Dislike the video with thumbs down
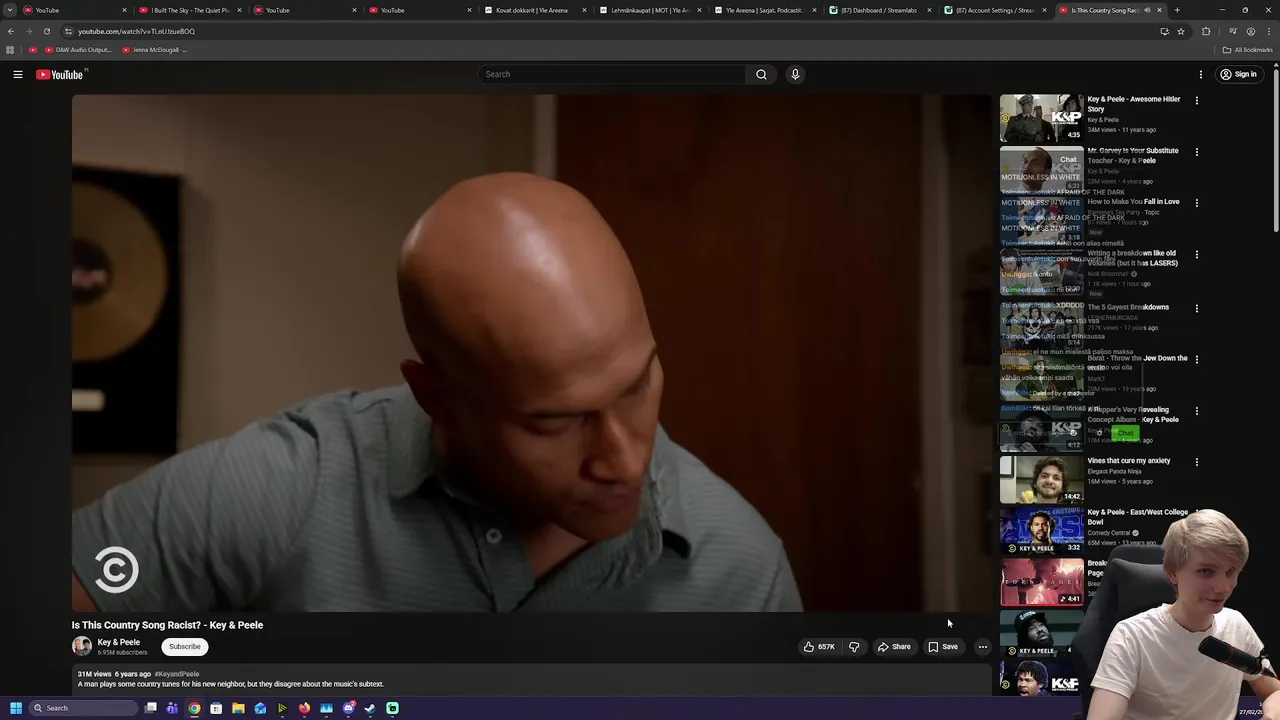 pyautogui.click(x=854, y=647)
